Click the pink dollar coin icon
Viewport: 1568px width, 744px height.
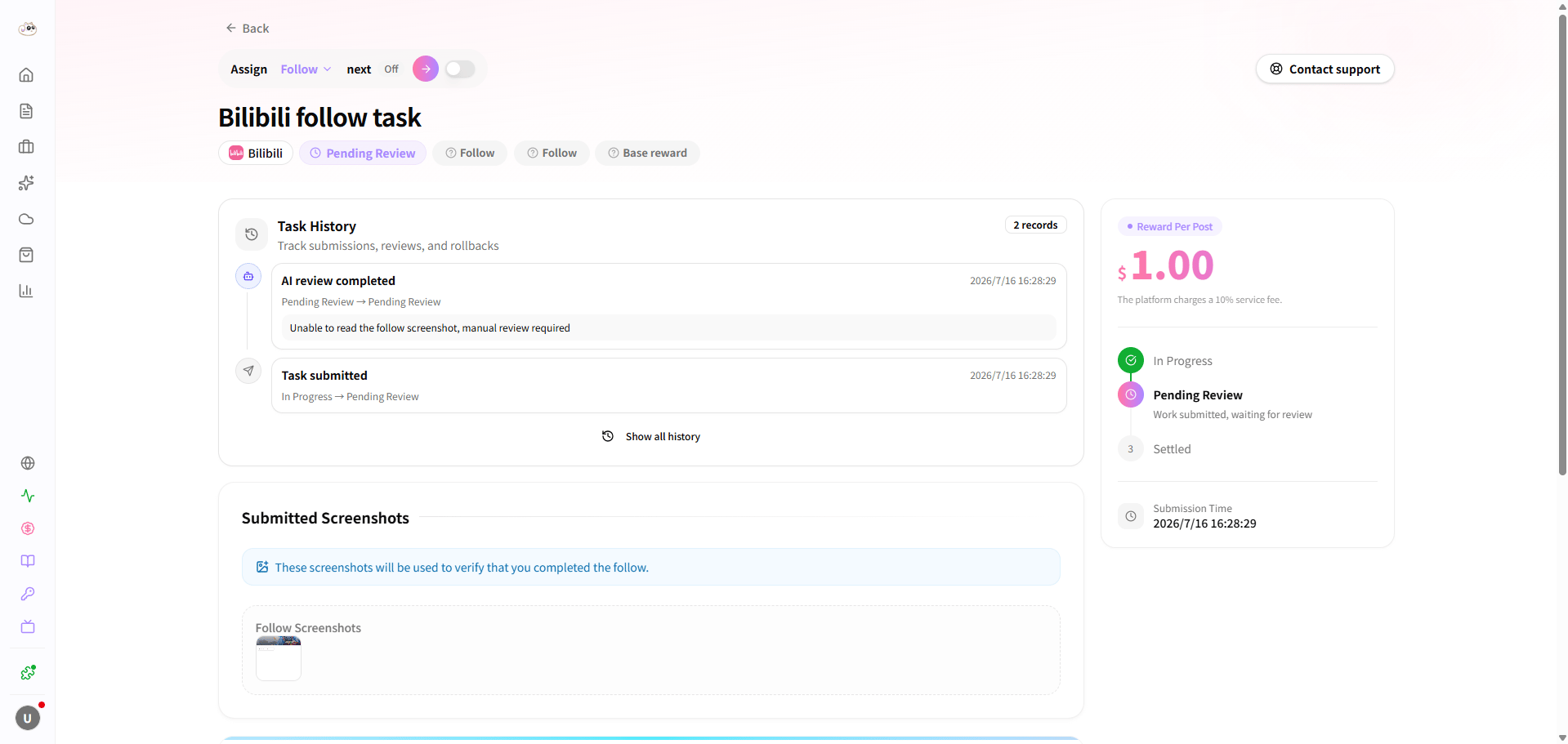coord(28,528)
